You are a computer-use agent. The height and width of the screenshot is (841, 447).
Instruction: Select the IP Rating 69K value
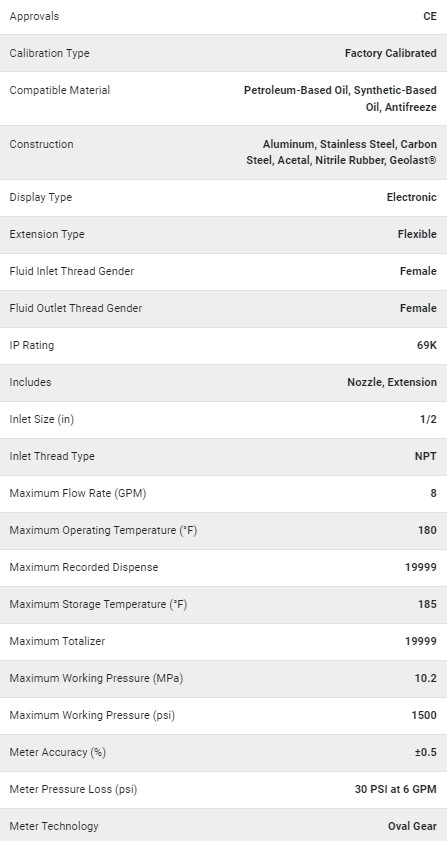click(x=427, y=345)
